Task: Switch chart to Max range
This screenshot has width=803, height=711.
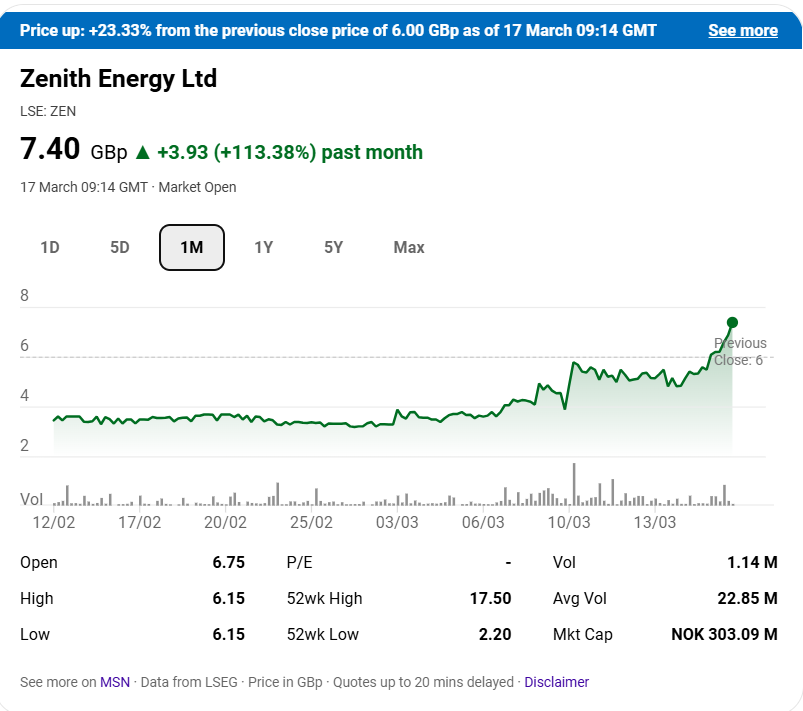Action: 409,247
